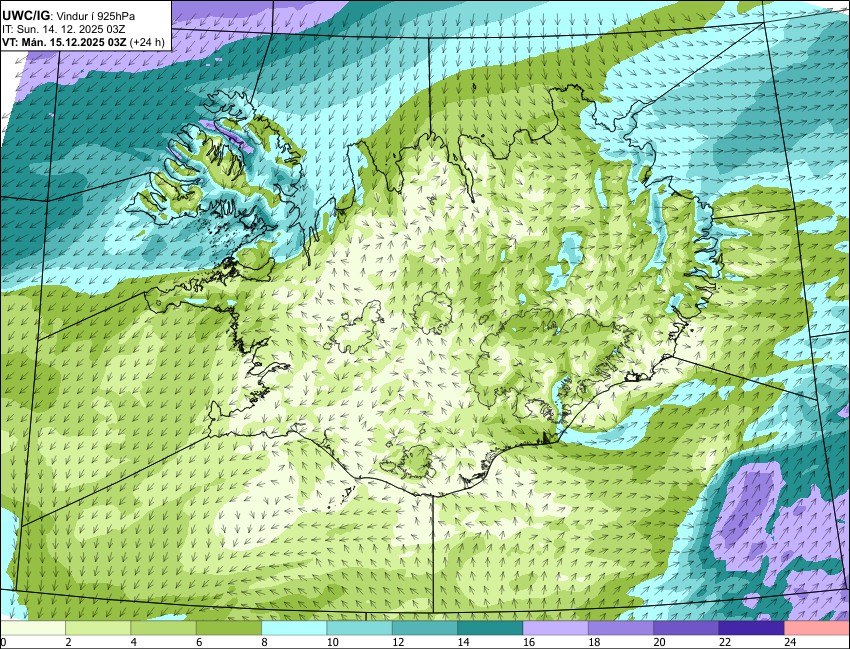Screen dimensions: 850x649
Task: Click the legend label 22
Action: (x=725, y=642)
